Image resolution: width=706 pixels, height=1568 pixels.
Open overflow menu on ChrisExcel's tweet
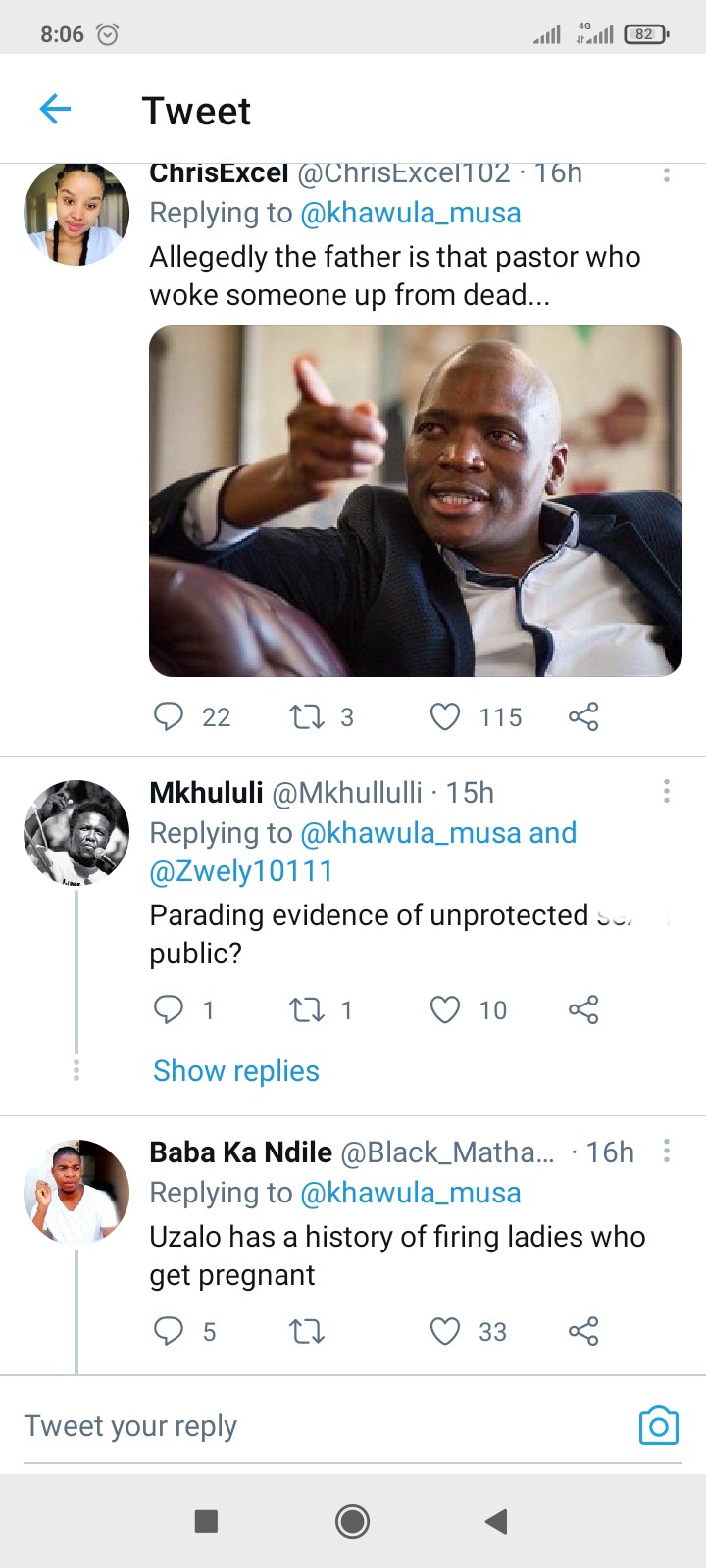666,174
